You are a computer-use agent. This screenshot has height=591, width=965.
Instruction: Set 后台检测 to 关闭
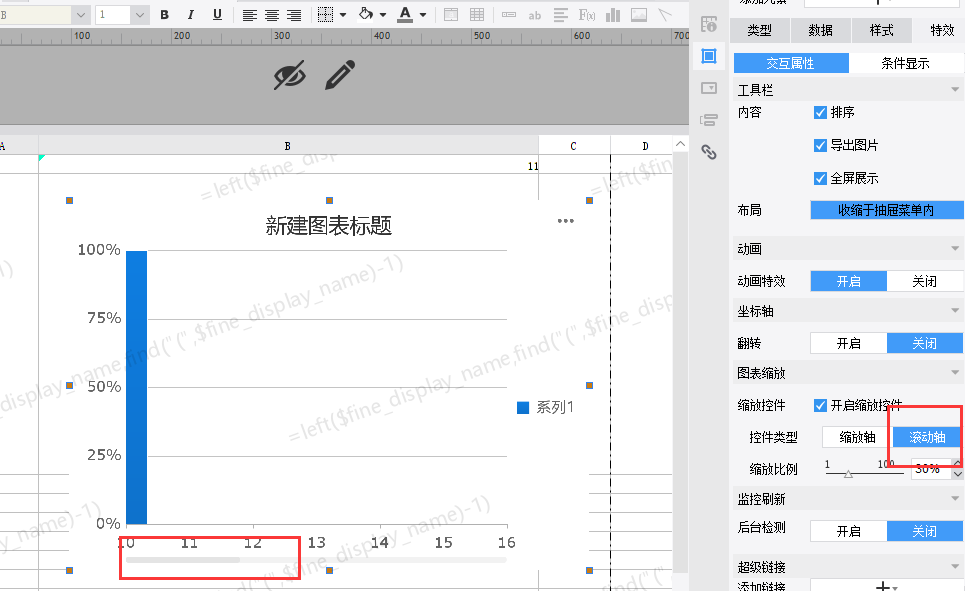pos(924,531)
